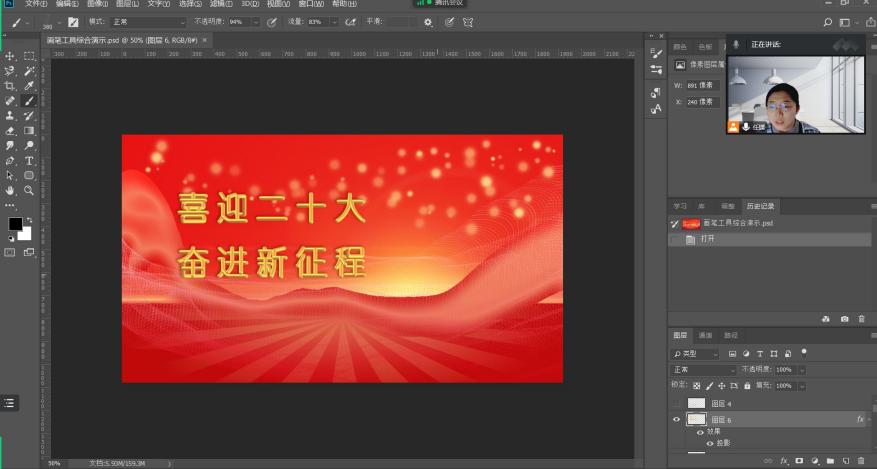
Task: Switch to the 通道 tab
Action: [x=706, y=335]
